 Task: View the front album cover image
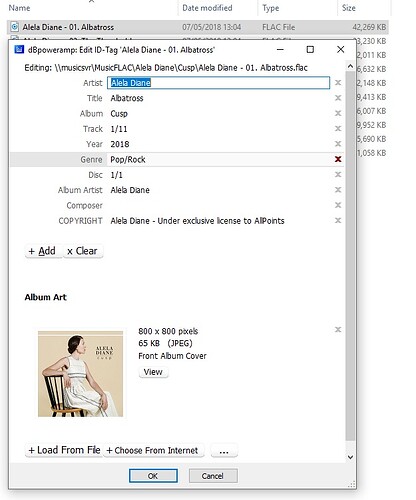point(153,372)
